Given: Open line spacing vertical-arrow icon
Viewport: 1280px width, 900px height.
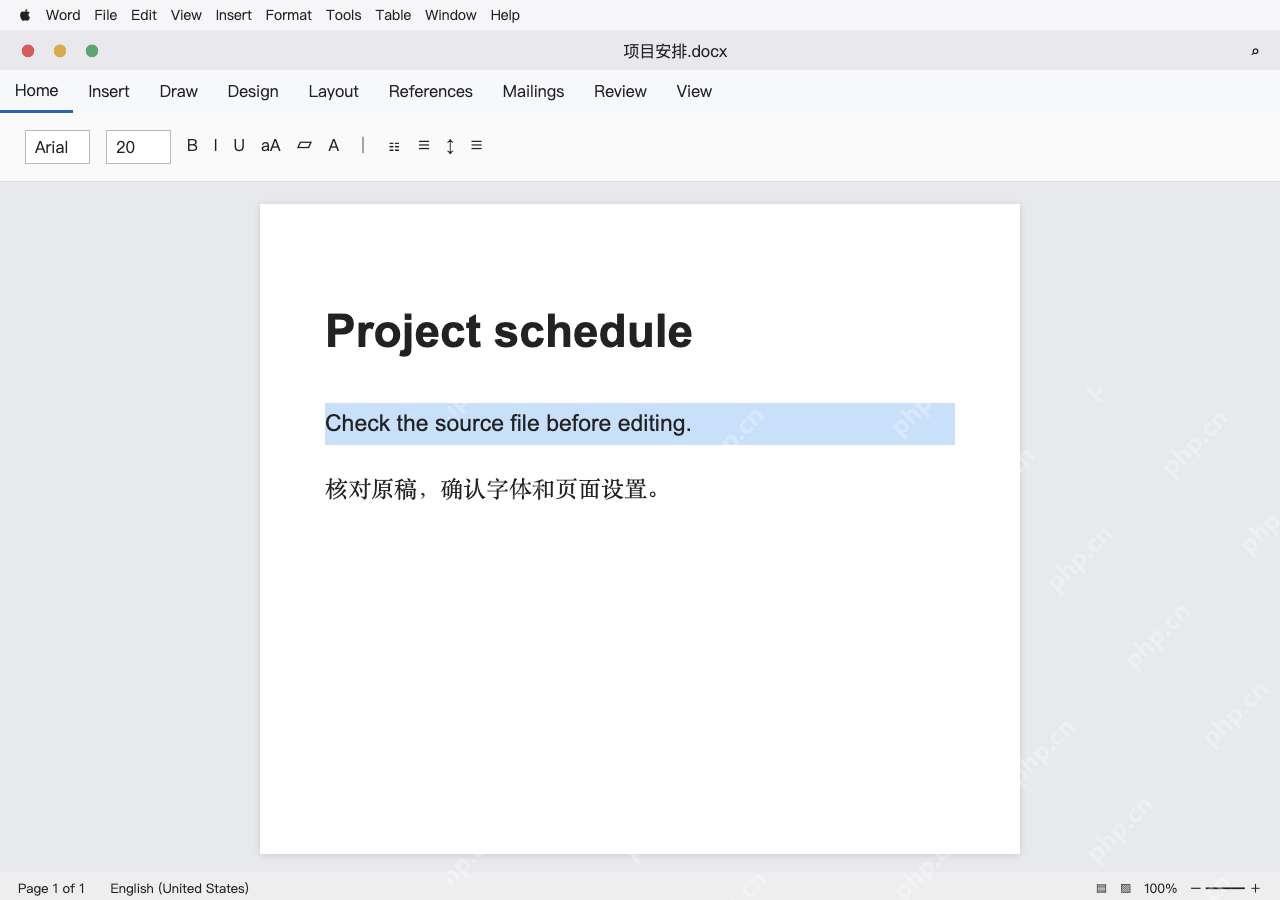Looking at the screenshot, I should [x=450, y=146].
